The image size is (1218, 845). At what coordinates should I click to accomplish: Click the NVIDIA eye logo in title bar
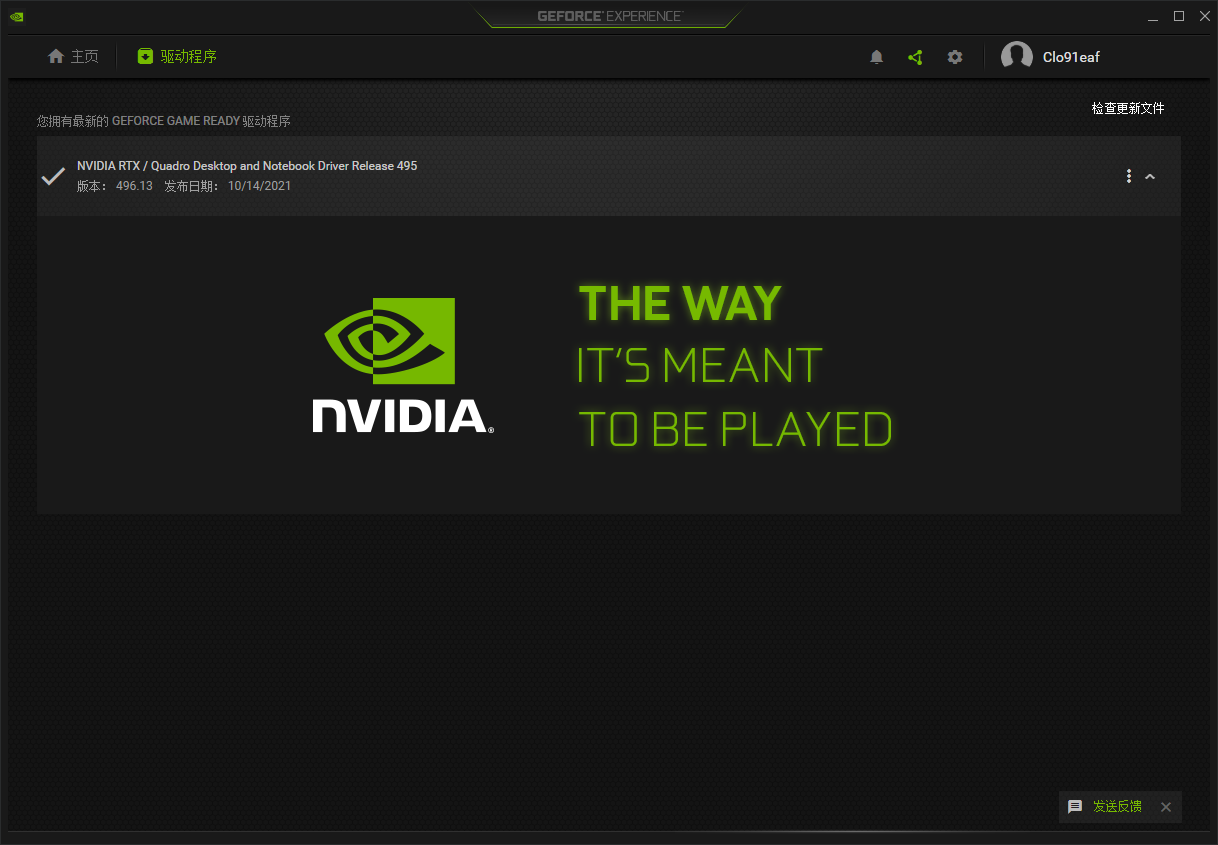point(16,16)
